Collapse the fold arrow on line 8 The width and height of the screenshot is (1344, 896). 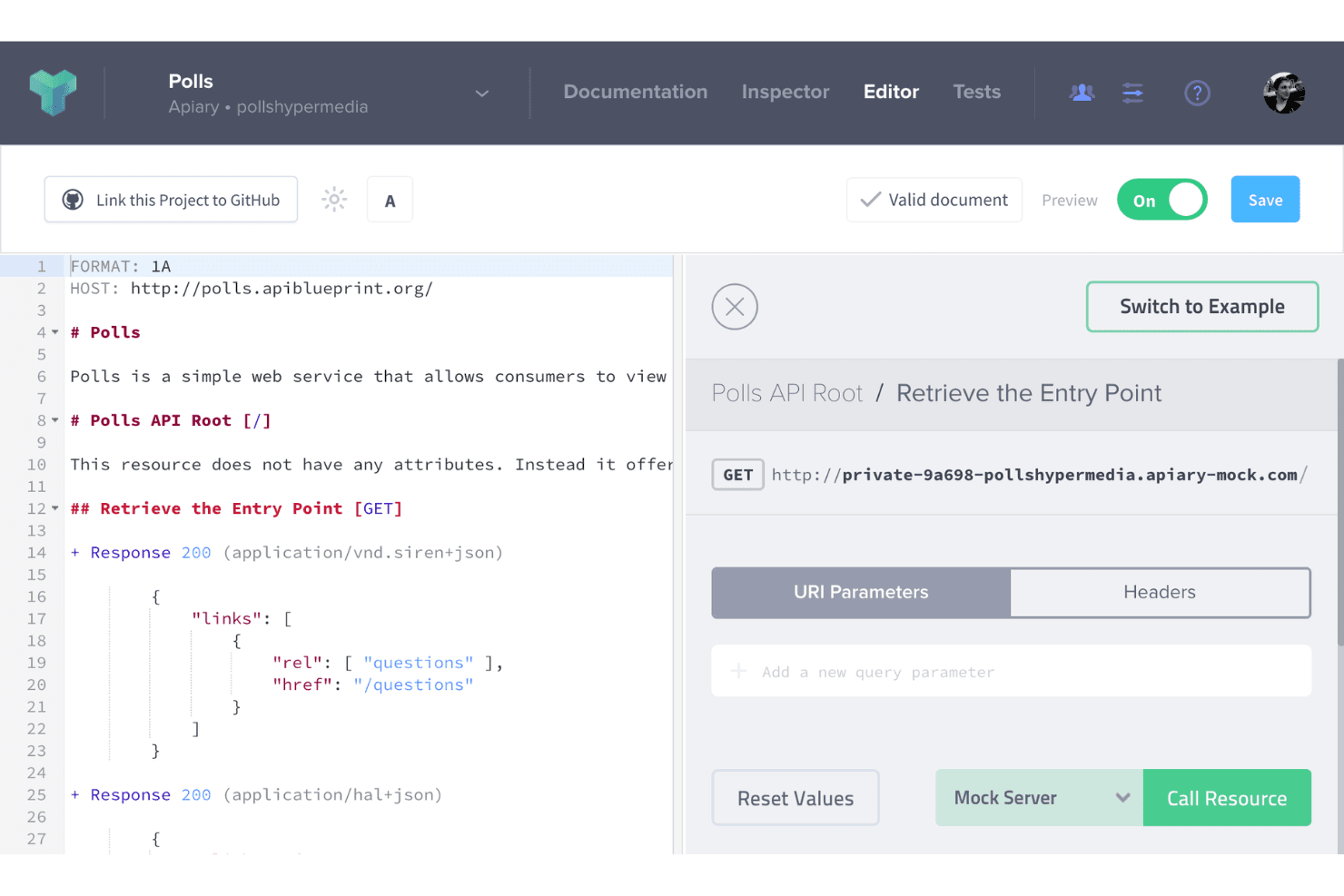coord(55,420)
